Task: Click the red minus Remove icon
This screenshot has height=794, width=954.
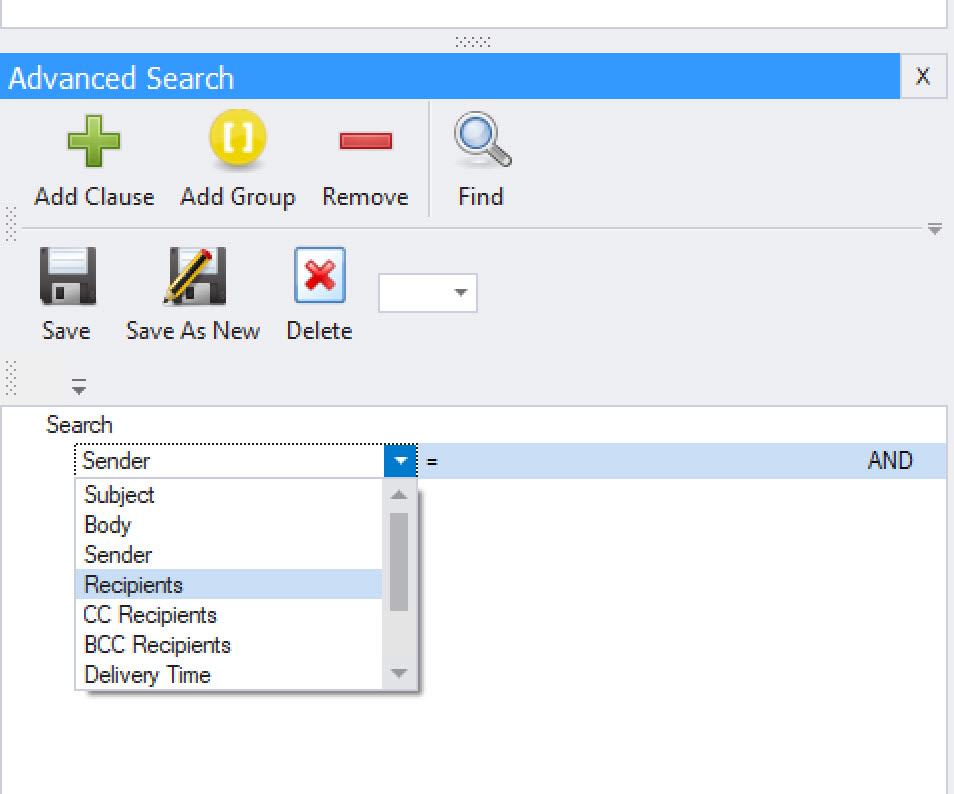Action: coord(366,141)
